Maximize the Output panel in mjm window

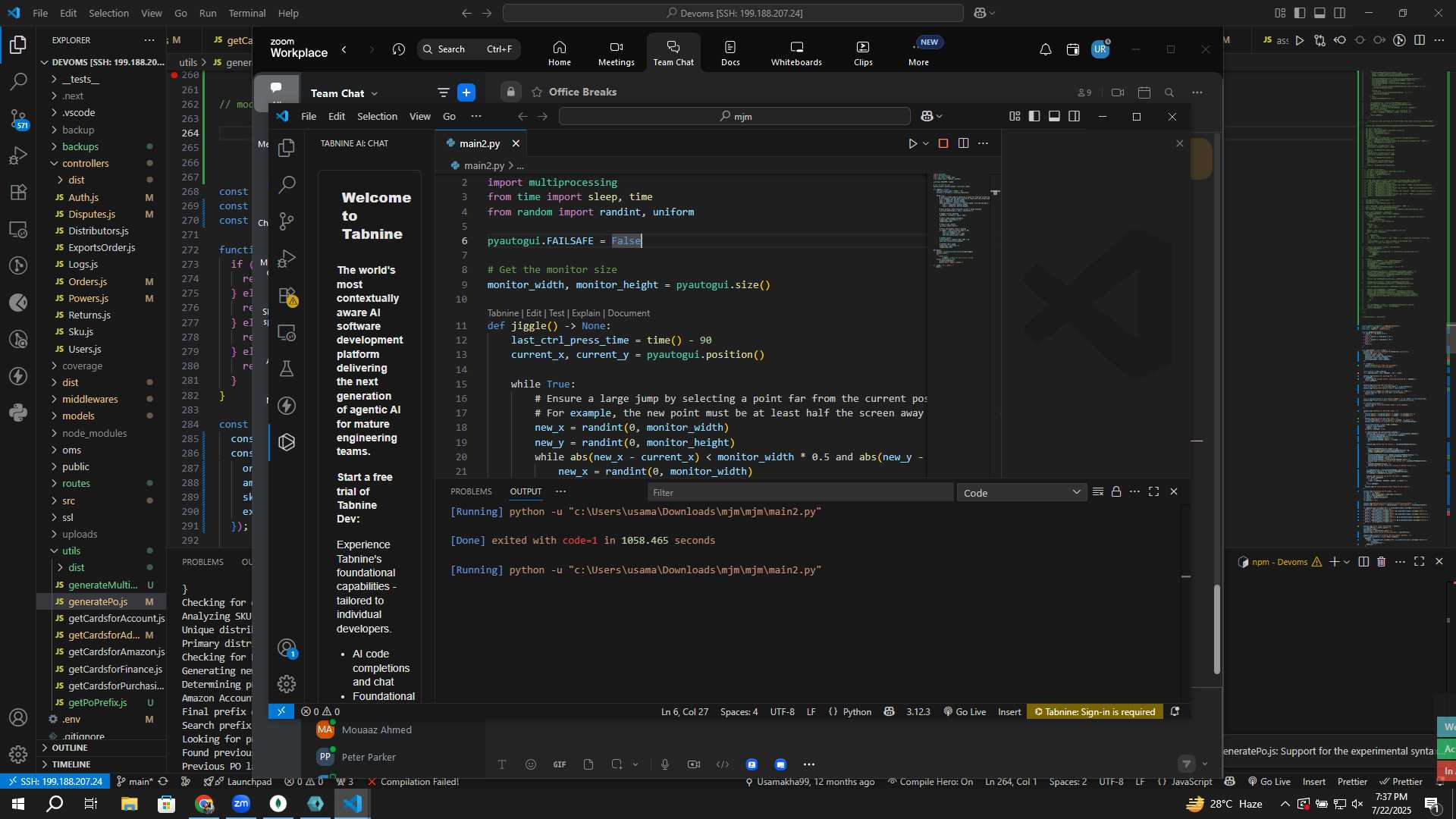(x=1153, y=491)
